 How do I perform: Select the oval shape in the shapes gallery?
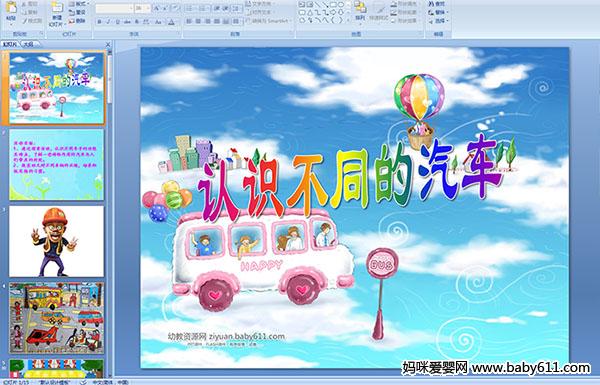click(340, 5)
